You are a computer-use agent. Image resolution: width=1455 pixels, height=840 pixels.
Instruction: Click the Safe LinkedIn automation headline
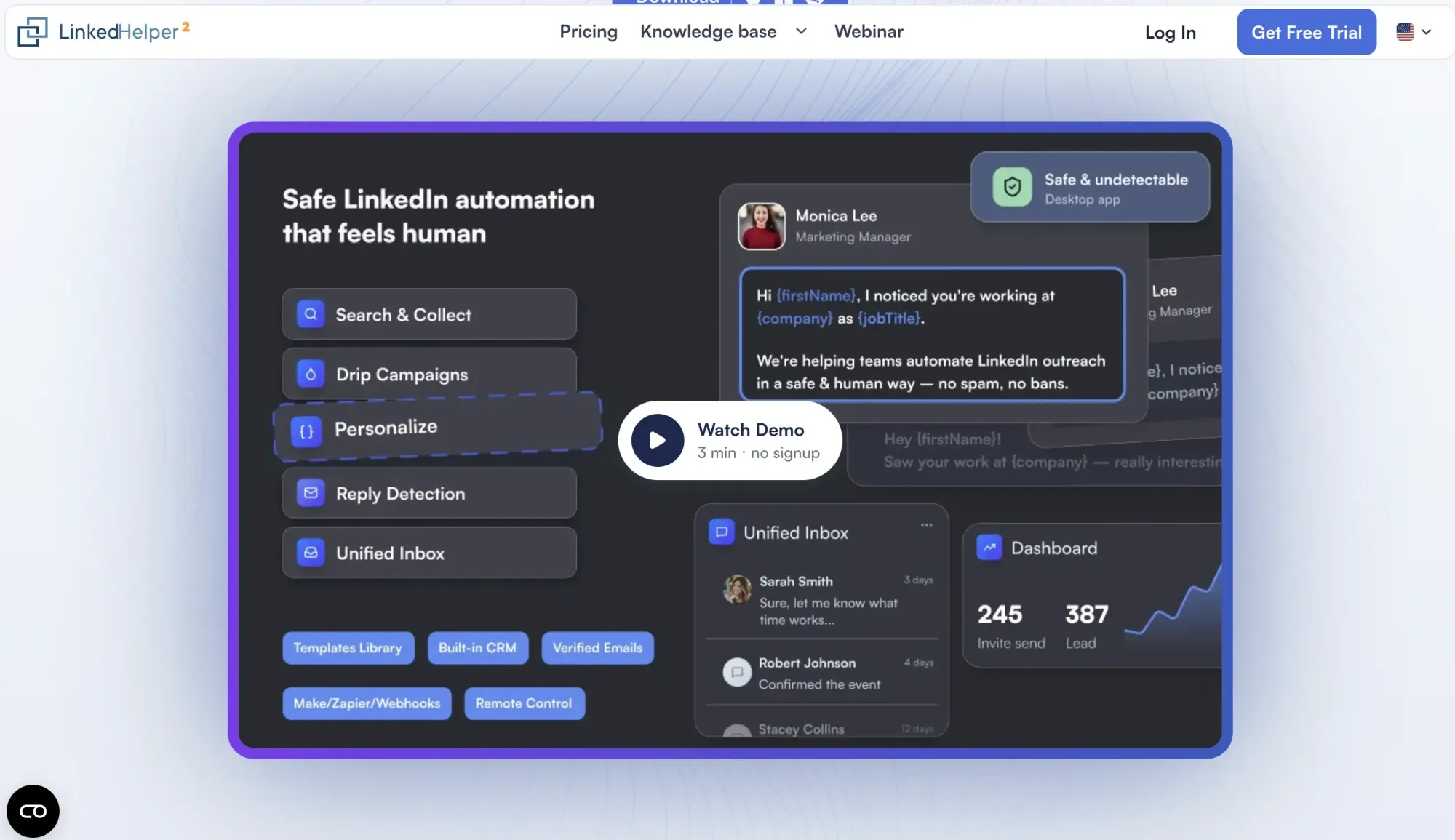click(439, 216)
